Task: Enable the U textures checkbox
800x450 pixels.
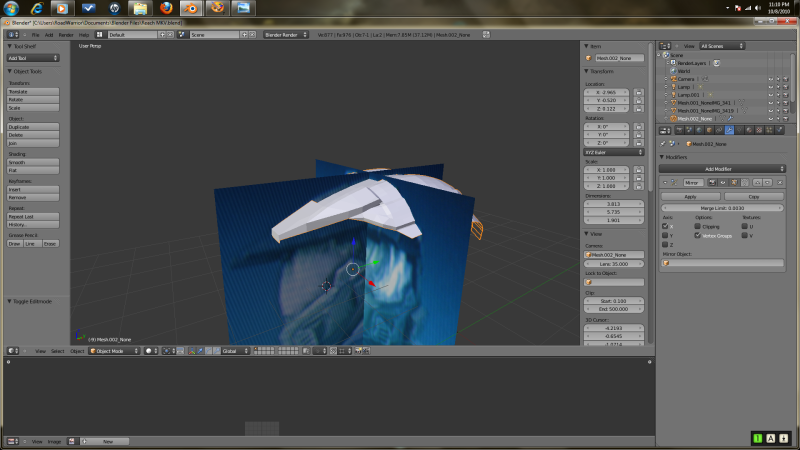Action: [x=744, y=226]
